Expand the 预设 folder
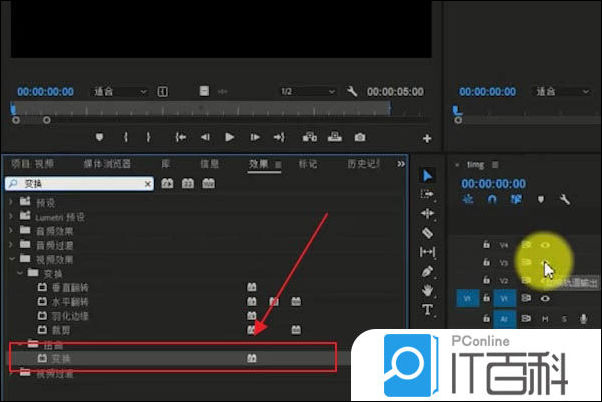The height and width of the screenshot is (402, 602). point(11,201)
